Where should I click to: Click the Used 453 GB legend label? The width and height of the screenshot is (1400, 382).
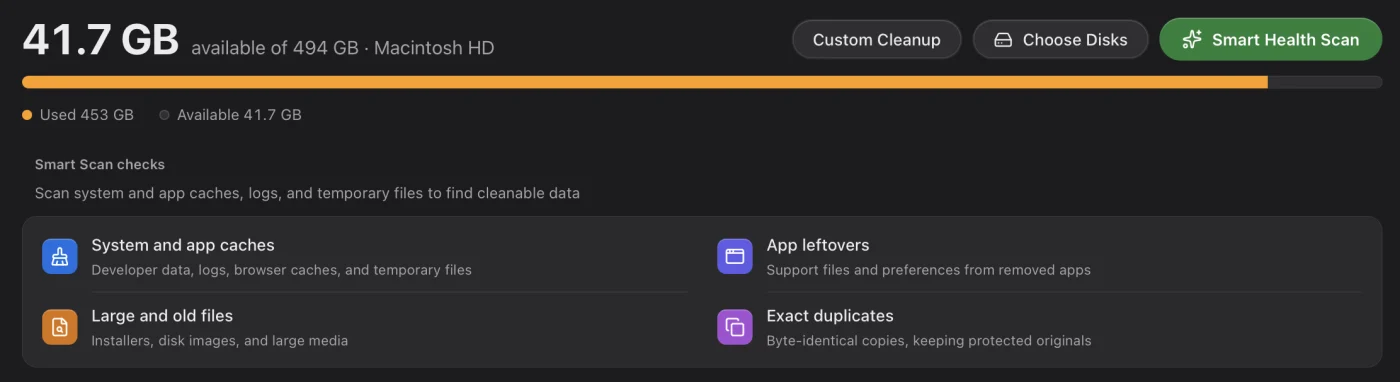87,115
